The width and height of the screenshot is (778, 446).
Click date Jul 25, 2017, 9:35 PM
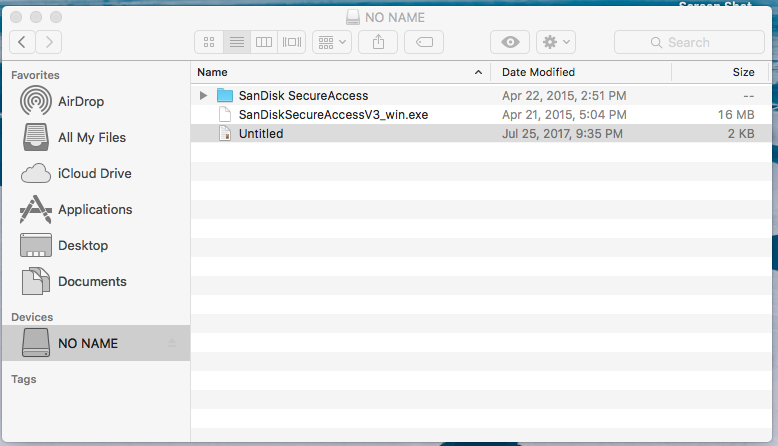[562, 133]
